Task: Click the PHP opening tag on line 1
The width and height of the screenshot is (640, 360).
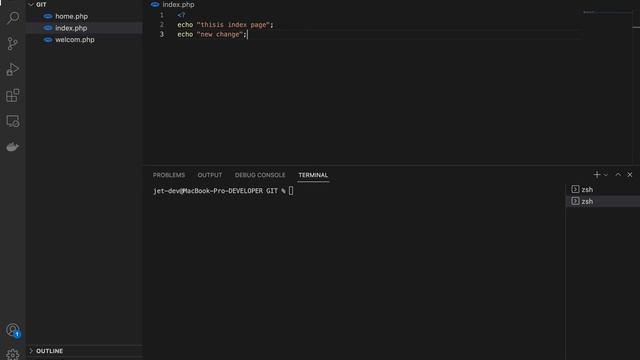Action: pos(181,15)
